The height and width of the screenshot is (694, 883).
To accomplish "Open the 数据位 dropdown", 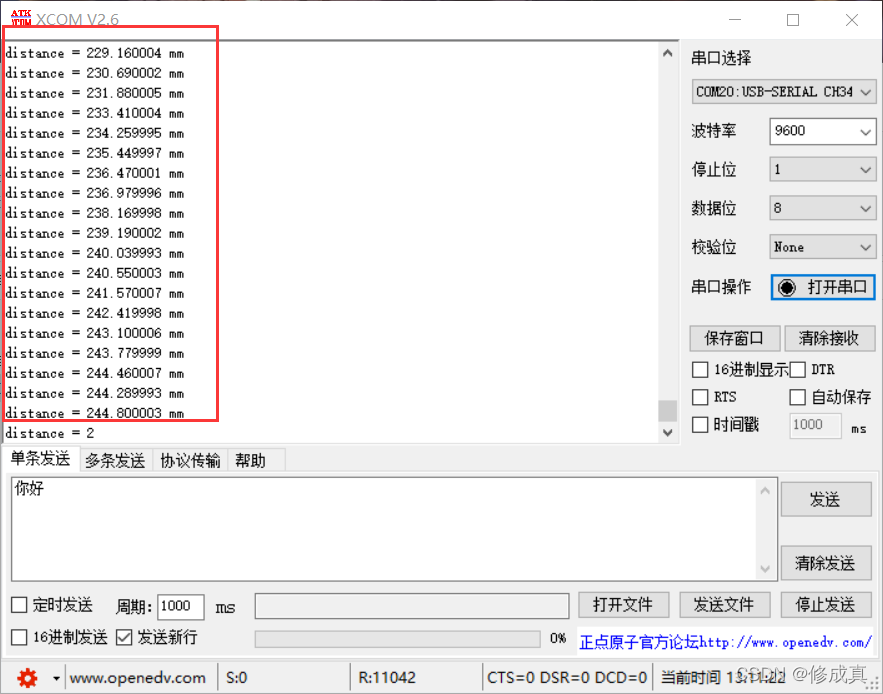I will point(823,208).
